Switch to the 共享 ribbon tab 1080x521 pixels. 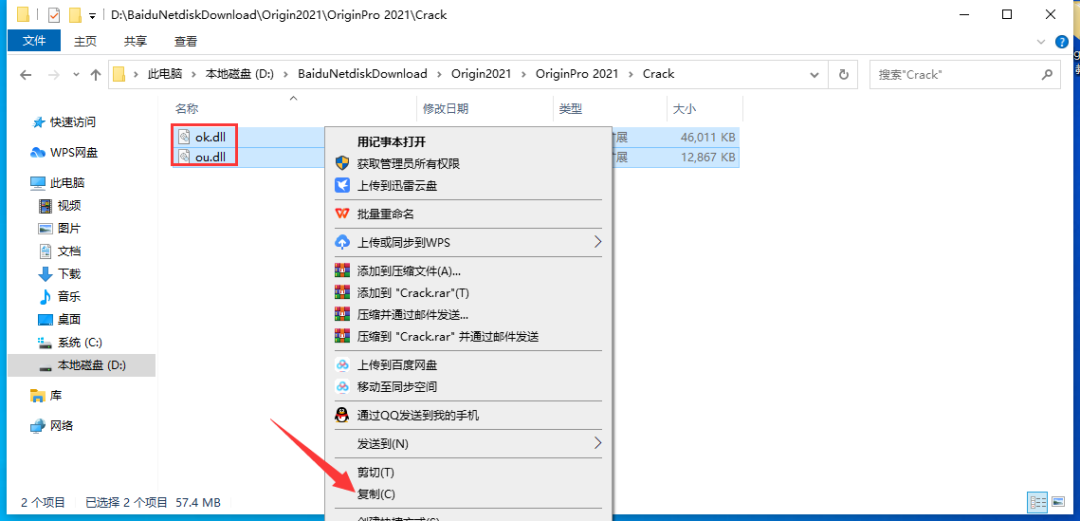click(135, 41)
